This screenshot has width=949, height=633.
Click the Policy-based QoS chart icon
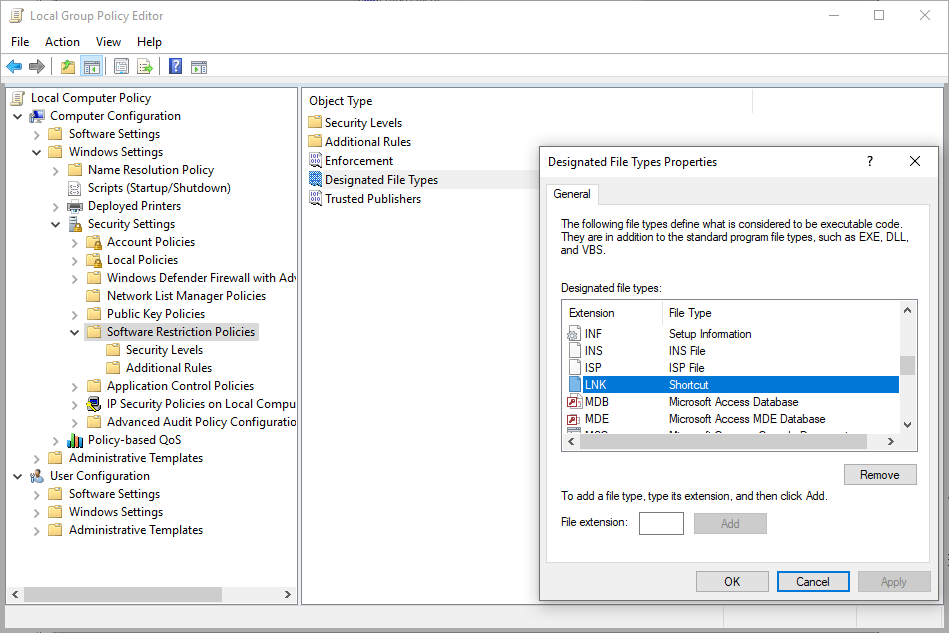(x=75, y=440)
